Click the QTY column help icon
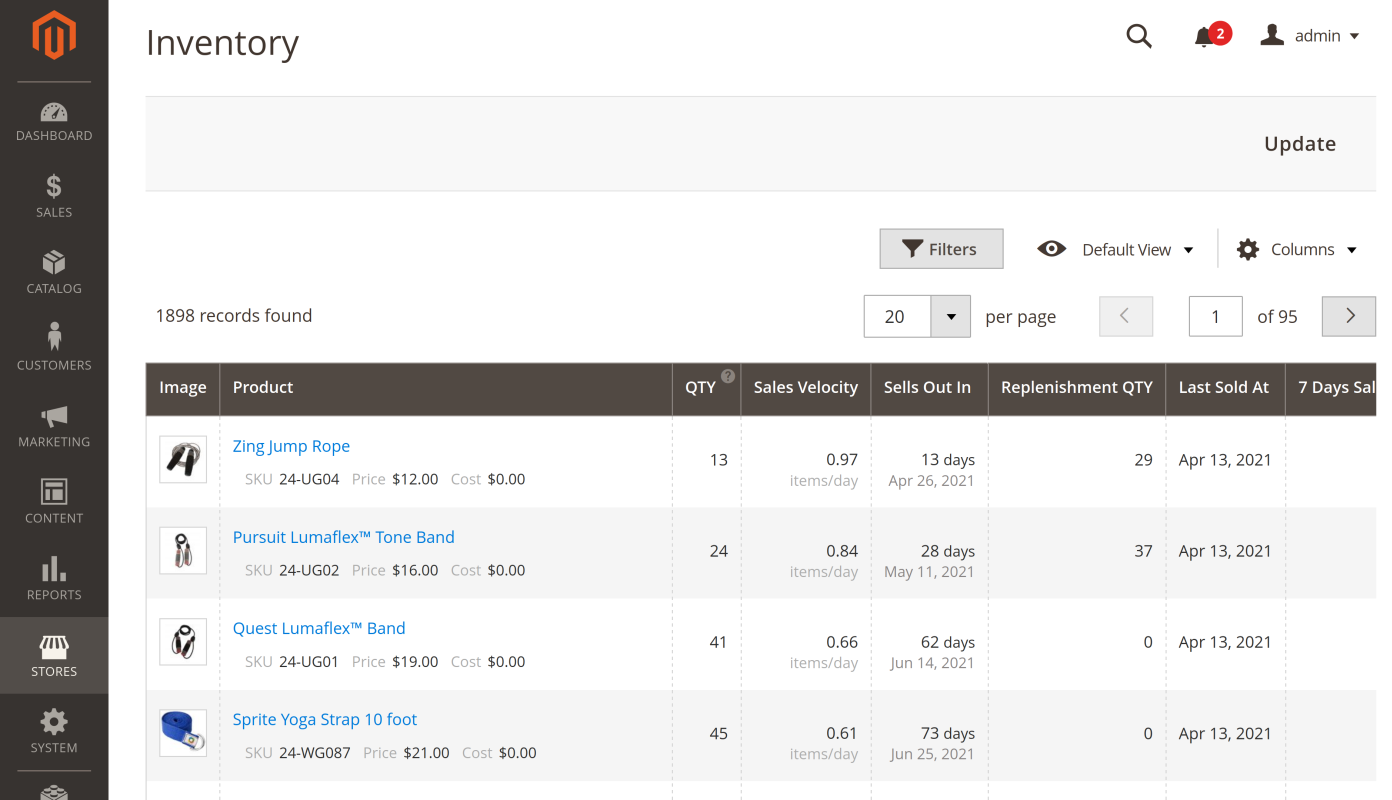 click(x=728, y=376)
